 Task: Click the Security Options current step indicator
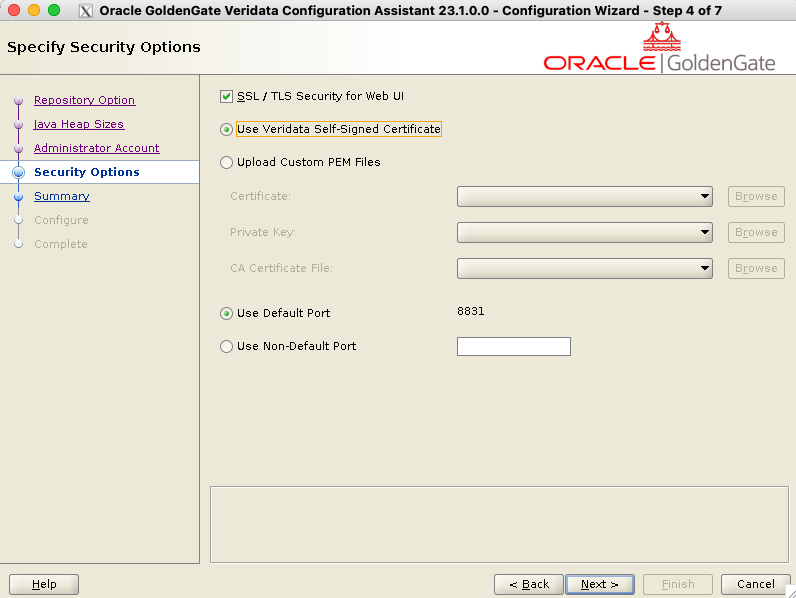18,172
